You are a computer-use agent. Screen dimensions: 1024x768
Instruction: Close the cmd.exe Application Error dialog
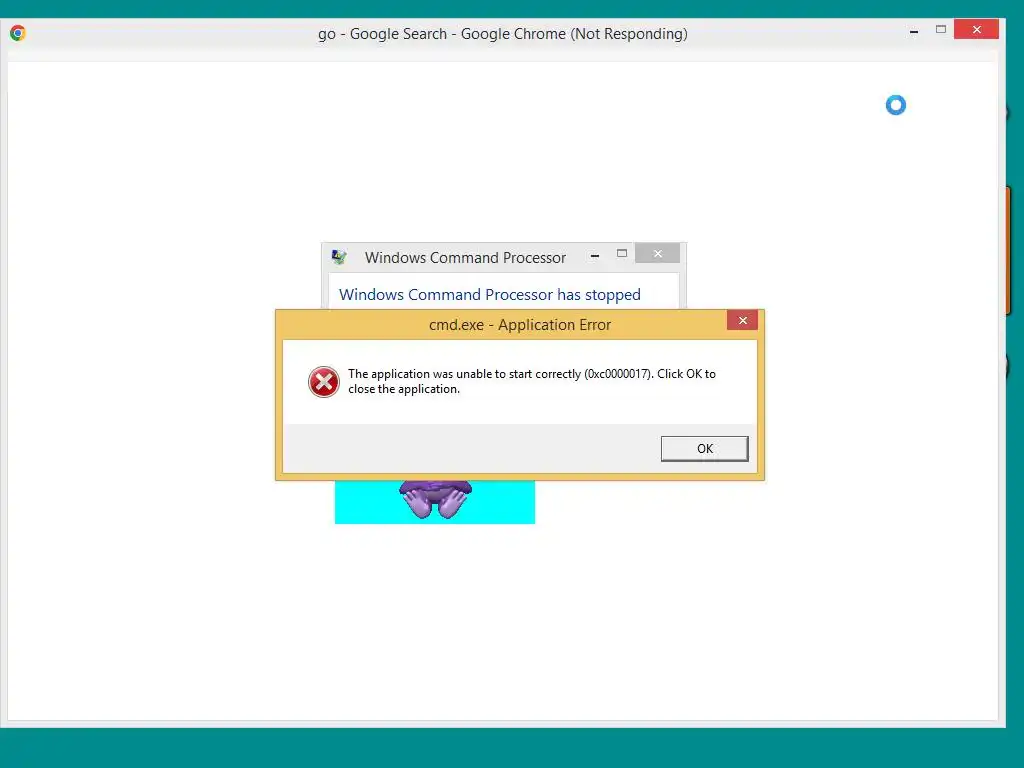point(742,320)
